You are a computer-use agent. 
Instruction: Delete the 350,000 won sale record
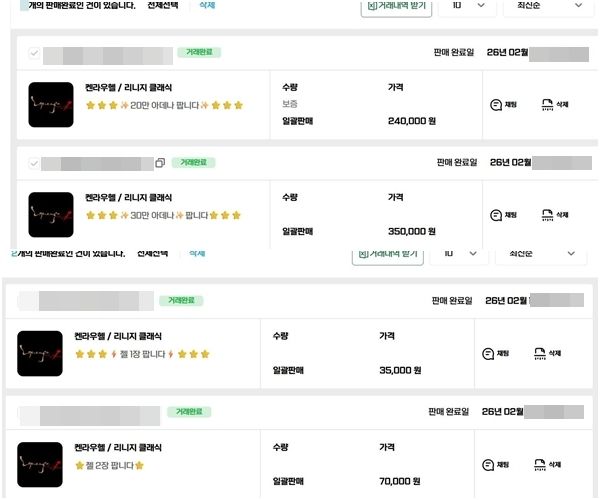pyautogui.click(x=554, y=214)
